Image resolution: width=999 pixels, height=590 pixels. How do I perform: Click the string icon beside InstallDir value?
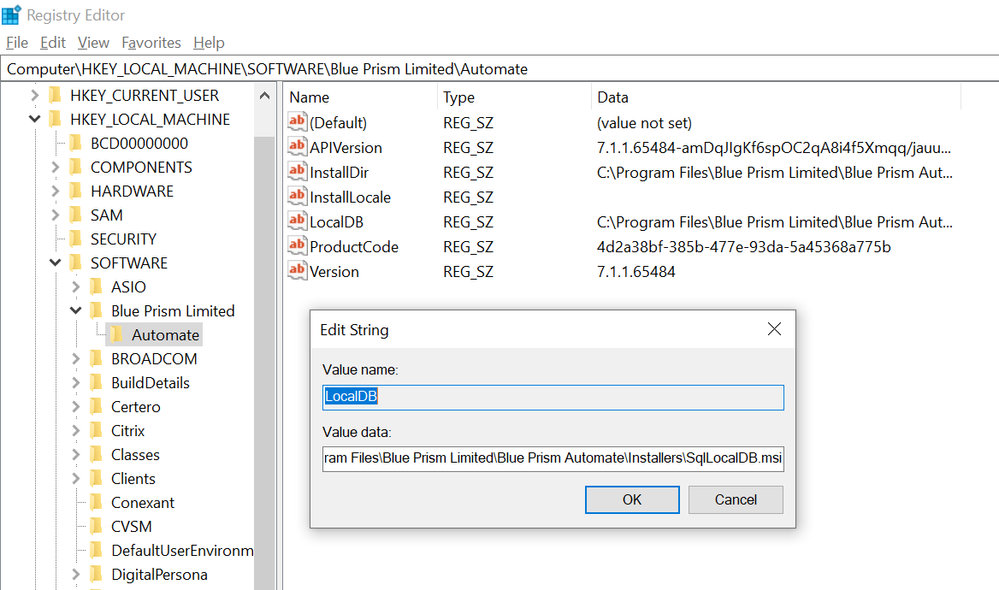click(x=297, y=172)
